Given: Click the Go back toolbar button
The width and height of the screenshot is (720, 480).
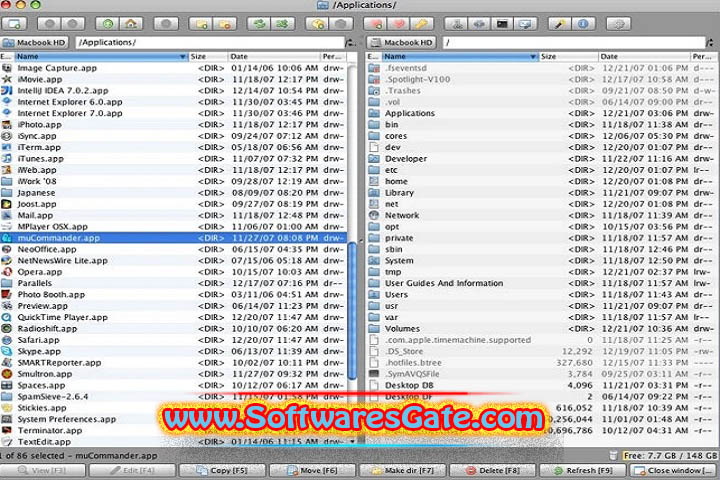Looking at the screenshot, I should 49,24.
